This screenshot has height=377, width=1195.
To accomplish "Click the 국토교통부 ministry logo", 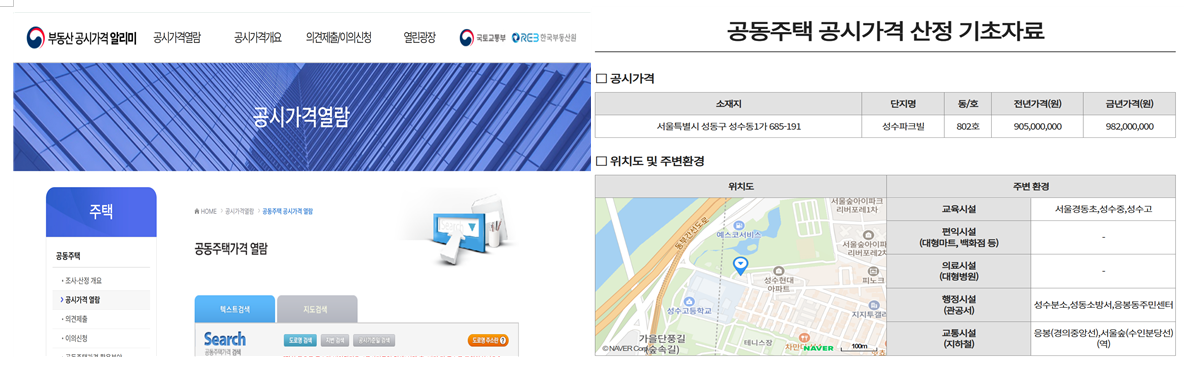I will coord(481,37).
